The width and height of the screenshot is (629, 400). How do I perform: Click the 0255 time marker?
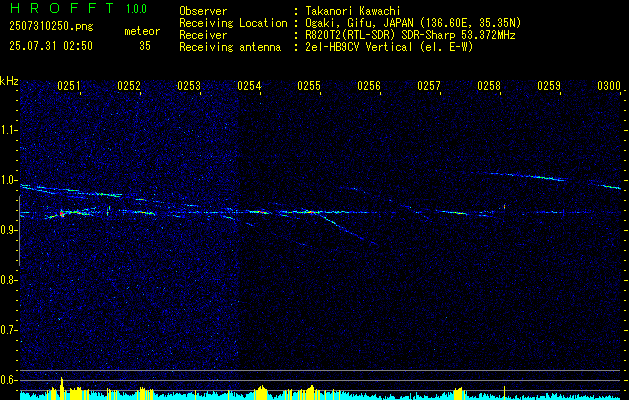[x=309, y=86]
